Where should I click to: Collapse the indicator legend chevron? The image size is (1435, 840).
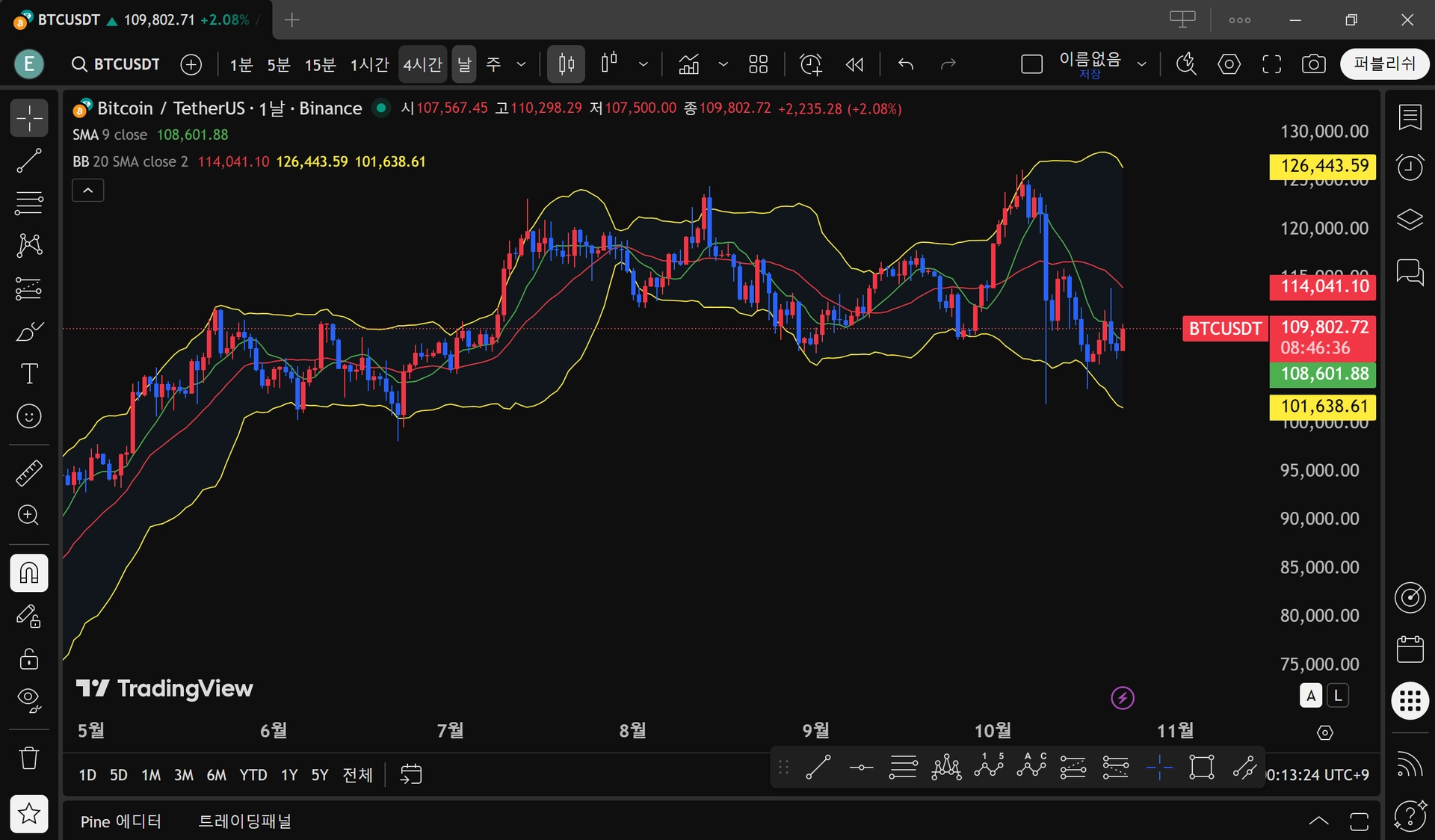(x=87, y=191)
